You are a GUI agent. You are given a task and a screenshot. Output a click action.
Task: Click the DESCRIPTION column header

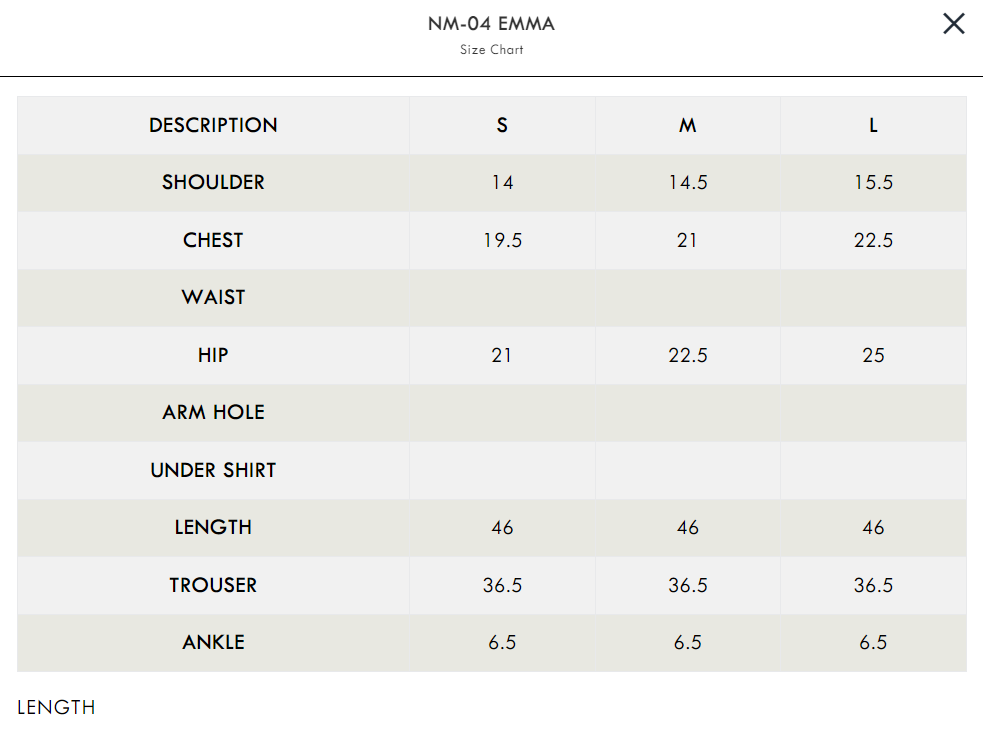[213, 125]
